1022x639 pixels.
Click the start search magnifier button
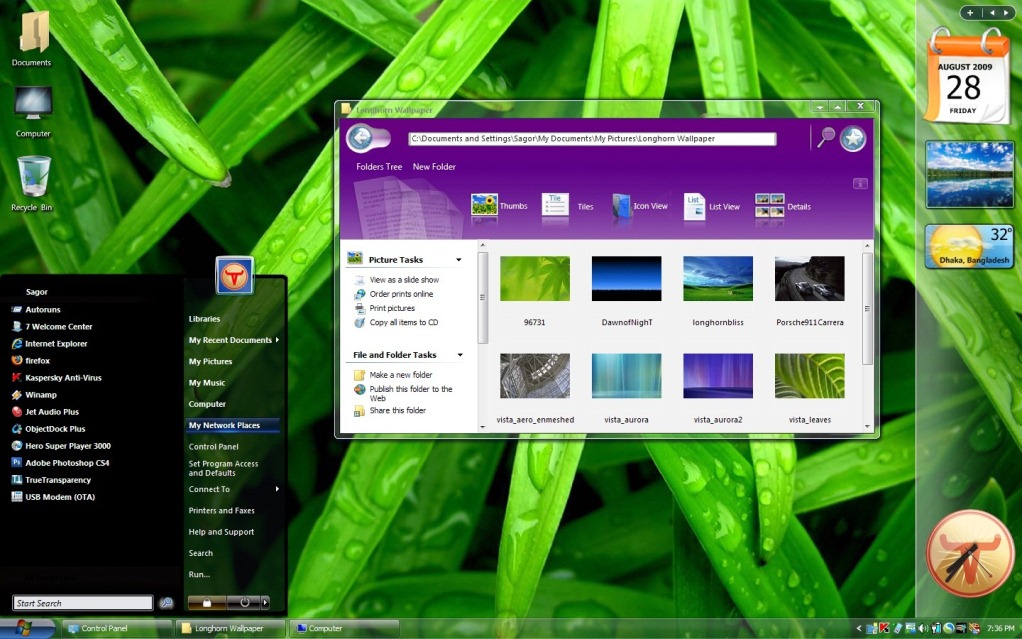point(166,602)
